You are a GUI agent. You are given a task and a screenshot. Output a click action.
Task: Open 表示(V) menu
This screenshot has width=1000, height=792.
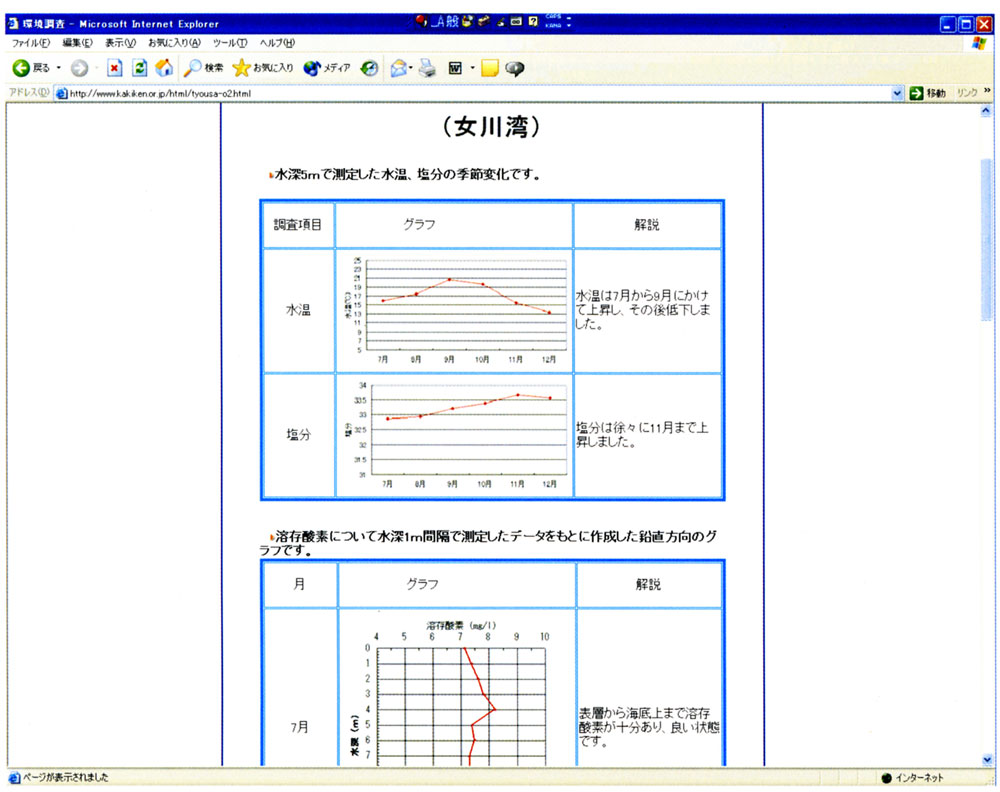tap(121, 43)
